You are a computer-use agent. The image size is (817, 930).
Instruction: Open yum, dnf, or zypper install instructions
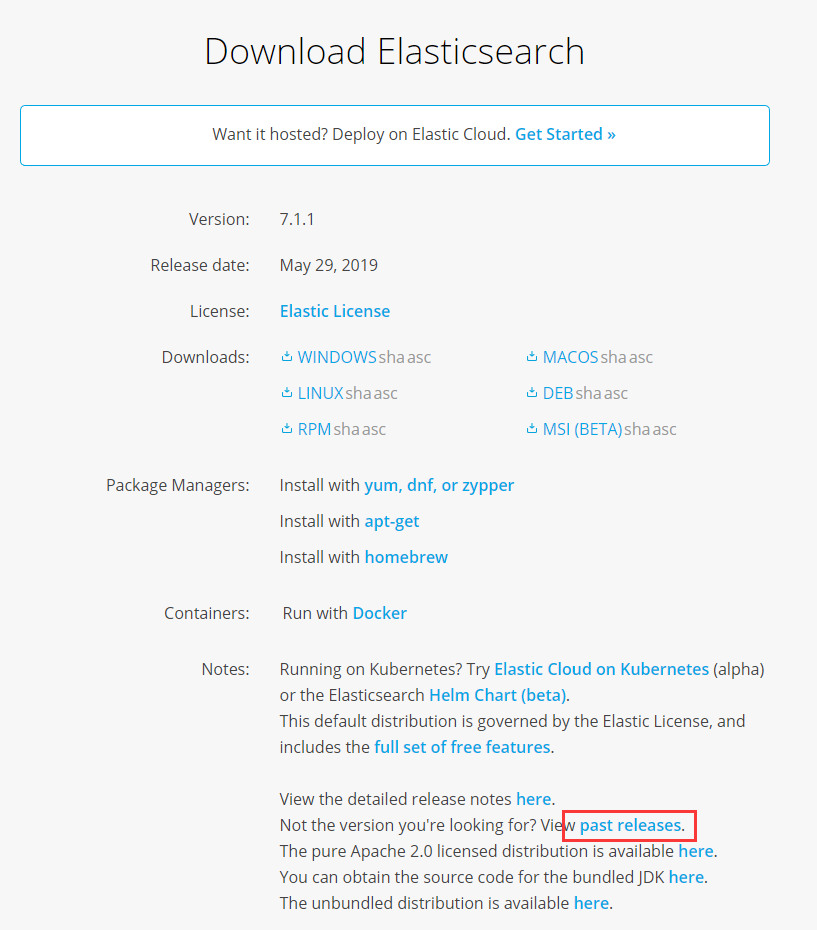pos(439,486)
